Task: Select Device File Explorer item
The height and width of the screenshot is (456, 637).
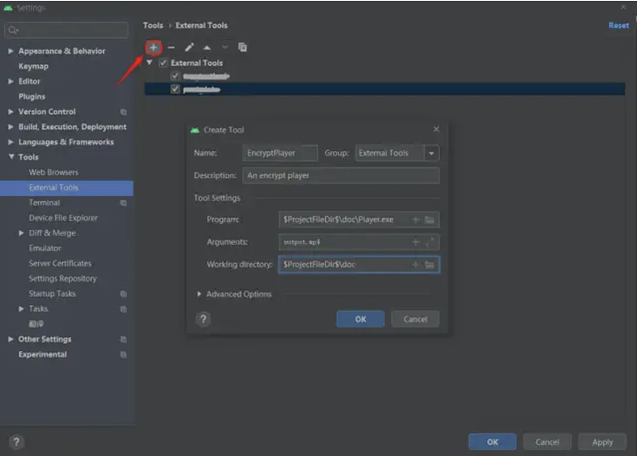Action: 63,218
